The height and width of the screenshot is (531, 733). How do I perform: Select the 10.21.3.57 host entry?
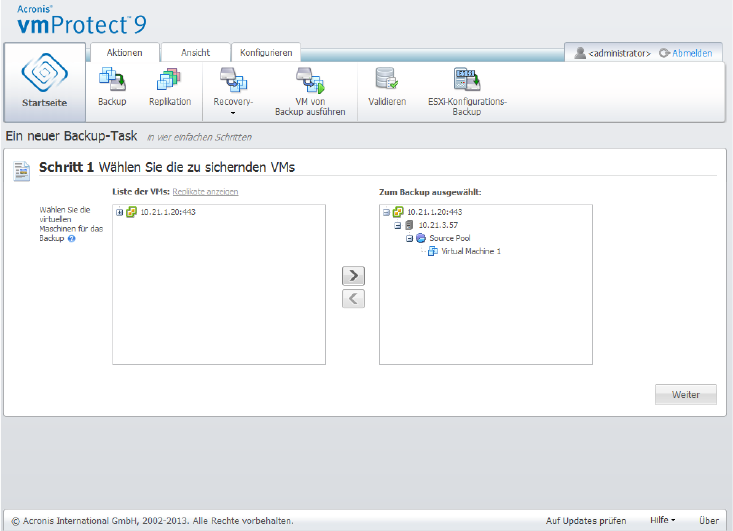click(x=438, y=225)
